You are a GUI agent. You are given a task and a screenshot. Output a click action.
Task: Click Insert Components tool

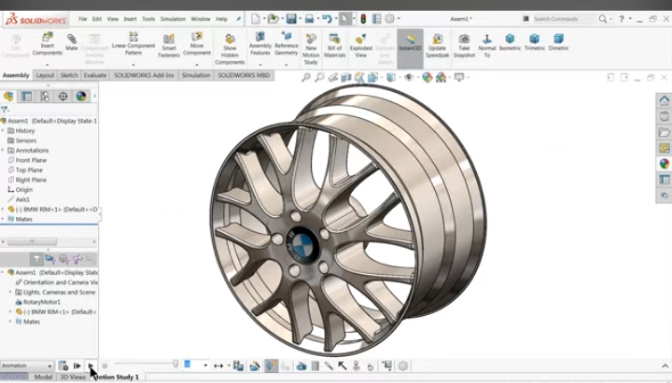click(47, 44)
